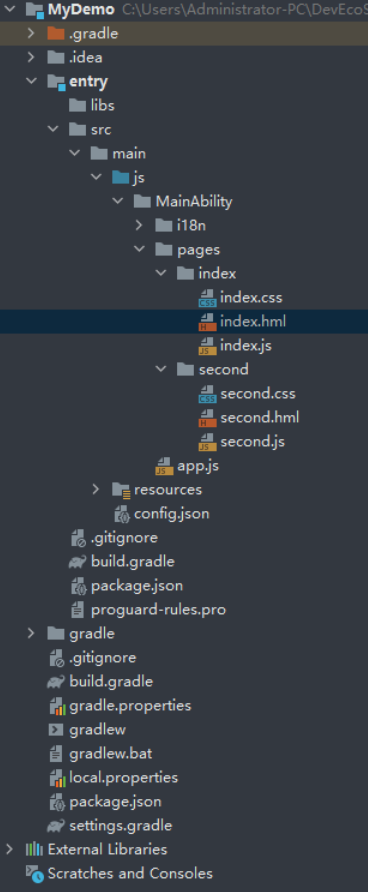Select the local.properties file label
Screen dimensions: 368x892
click(123, 778)
